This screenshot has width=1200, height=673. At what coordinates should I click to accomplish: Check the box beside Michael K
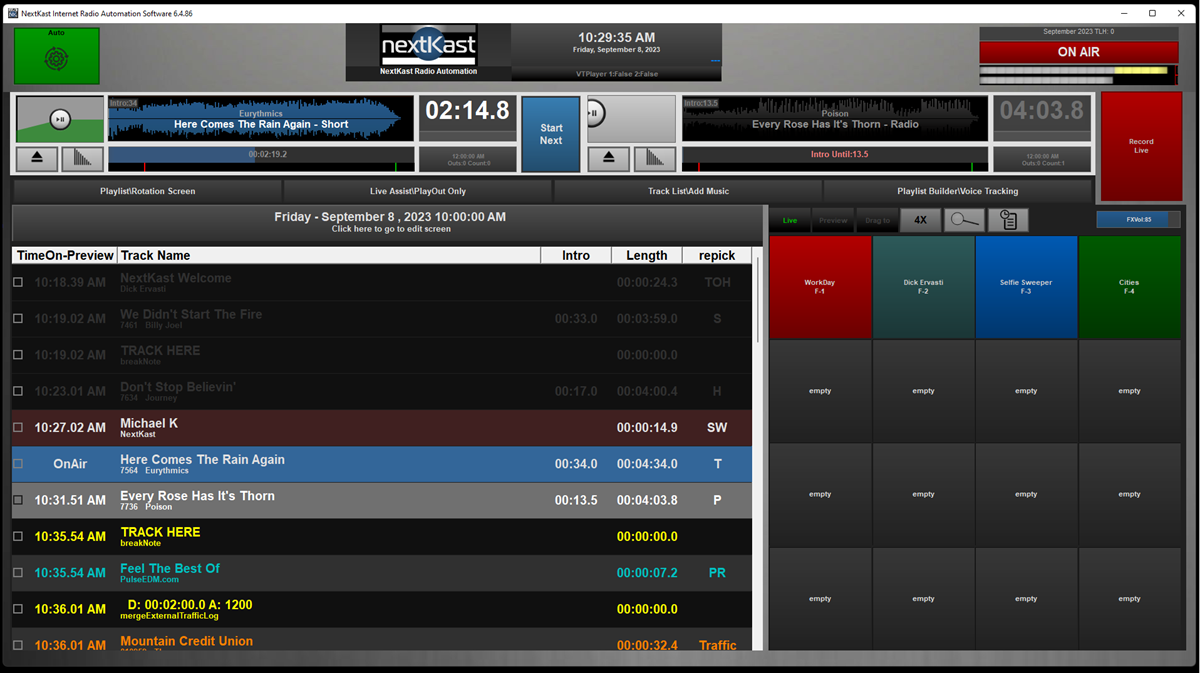(x=18, y=428)
